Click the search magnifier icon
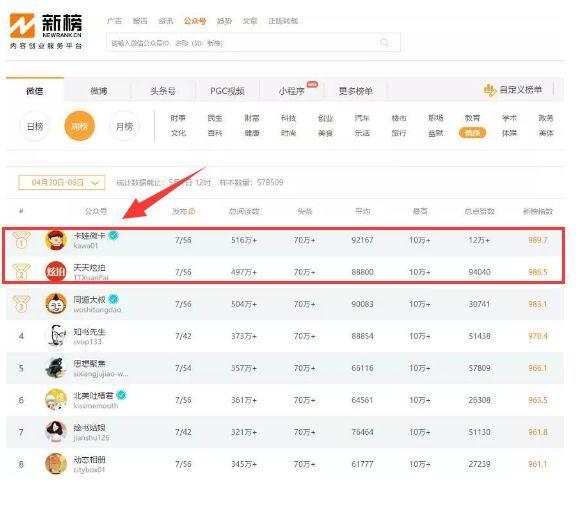 (x=384, y=42)
